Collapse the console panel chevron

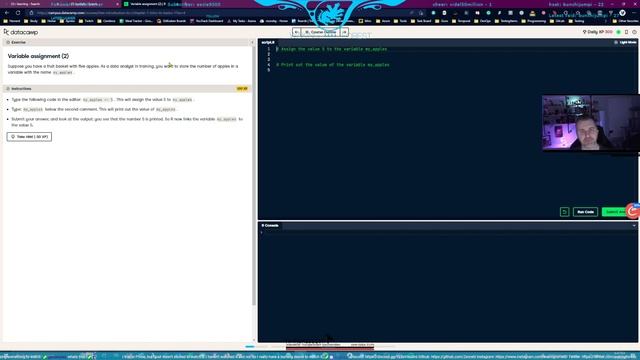click(634, 225)
